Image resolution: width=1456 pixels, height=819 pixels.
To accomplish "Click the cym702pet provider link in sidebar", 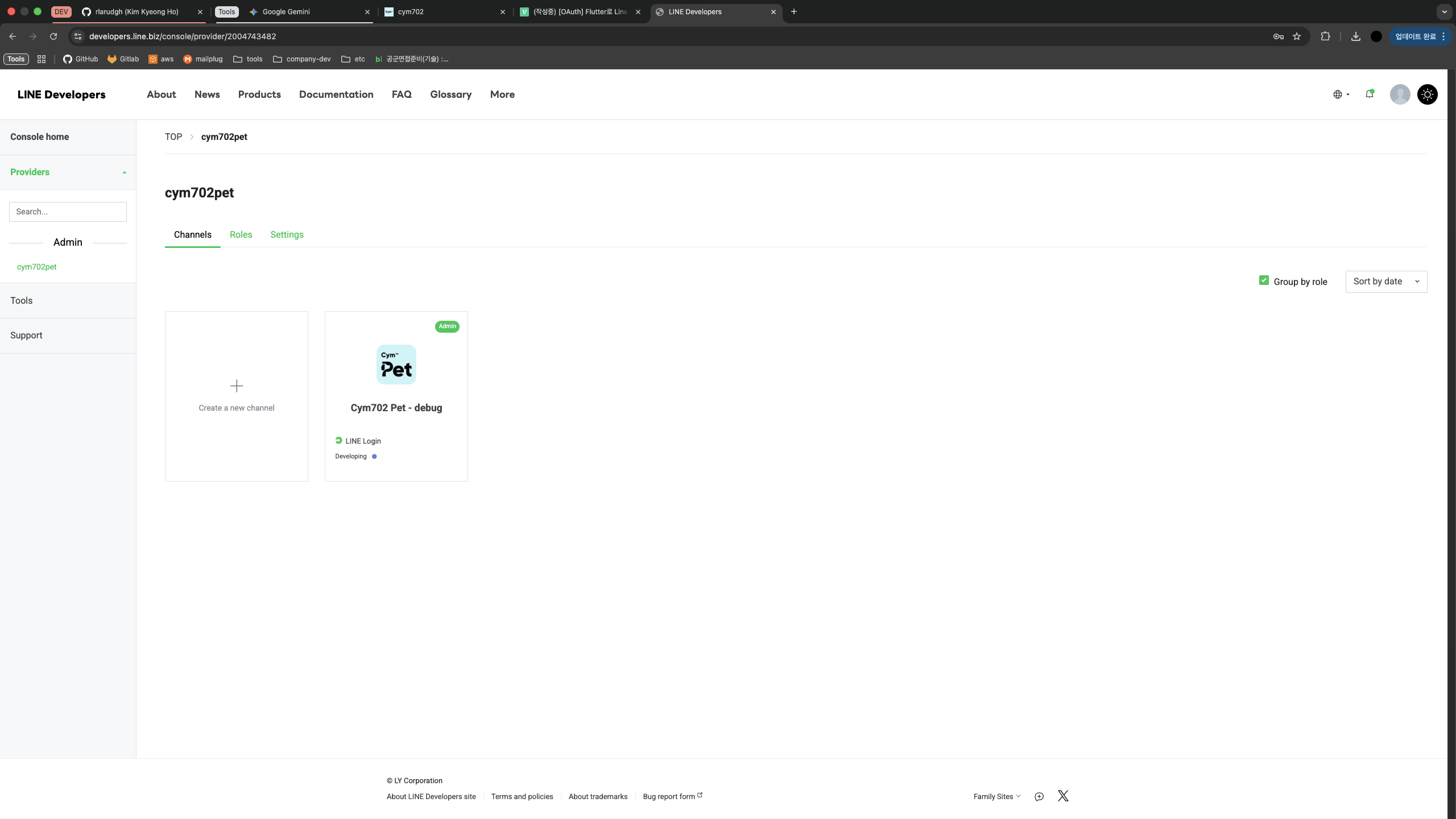I will 36,267.
